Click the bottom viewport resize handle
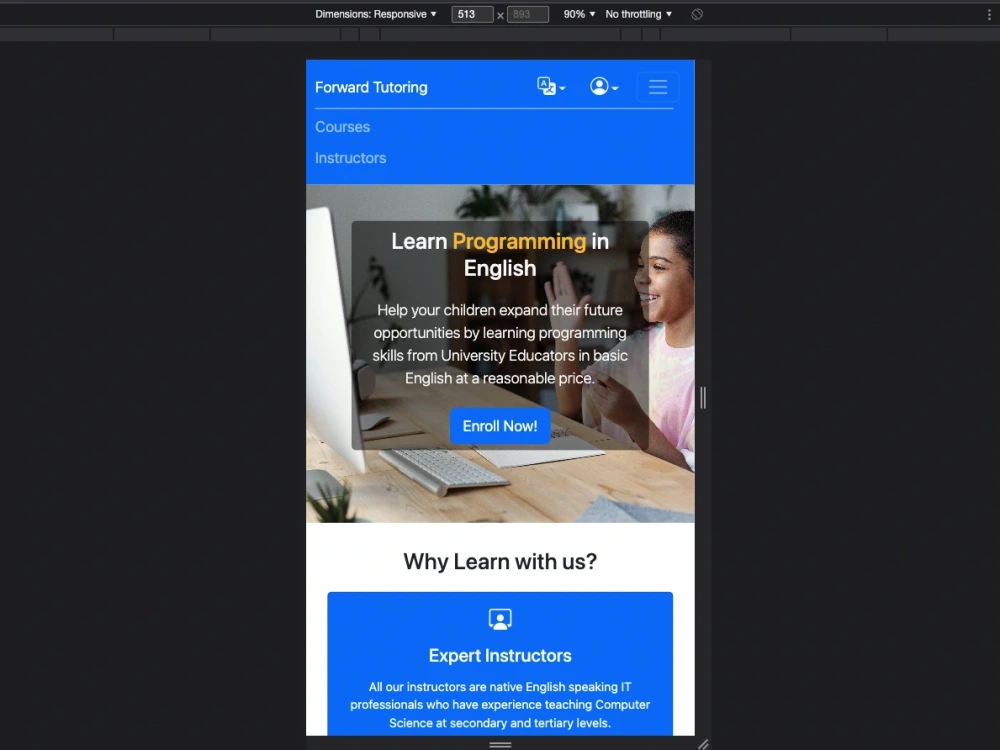The height and width of the screenshot is (750, 1000). pos(500,744)
